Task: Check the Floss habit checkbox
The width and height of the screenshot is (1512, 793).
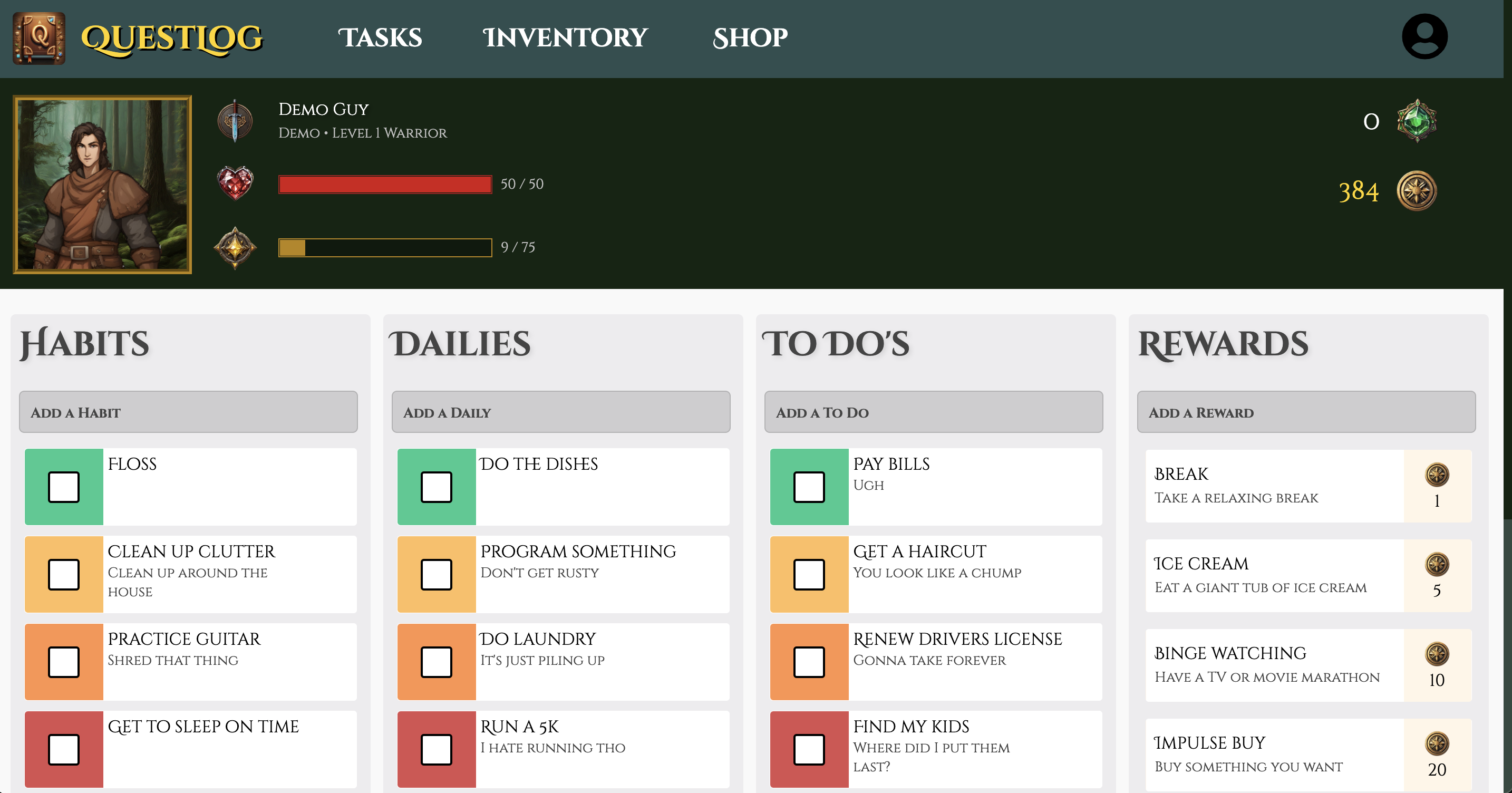Action: point(63,487)
